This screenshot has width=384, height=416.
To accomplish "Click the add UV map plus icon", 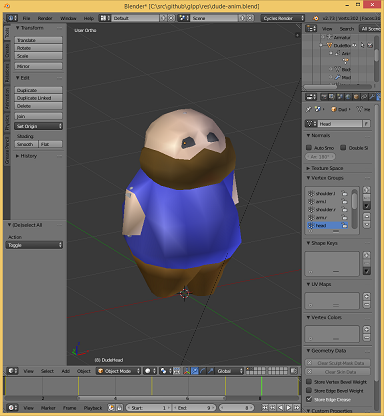I will [x=366, y=296].
